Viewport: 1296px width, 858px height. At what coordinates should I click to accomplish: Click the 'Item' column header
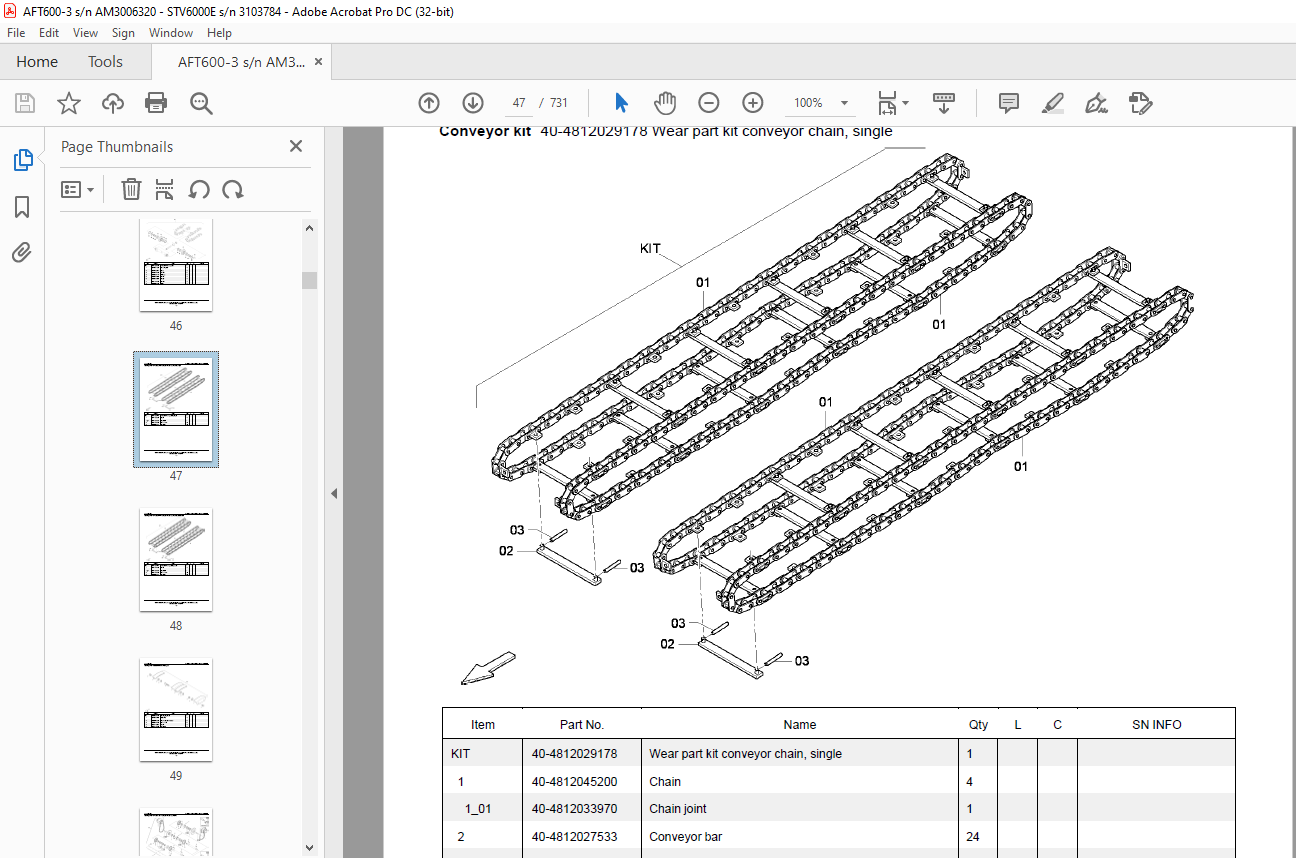coord(483,725)
